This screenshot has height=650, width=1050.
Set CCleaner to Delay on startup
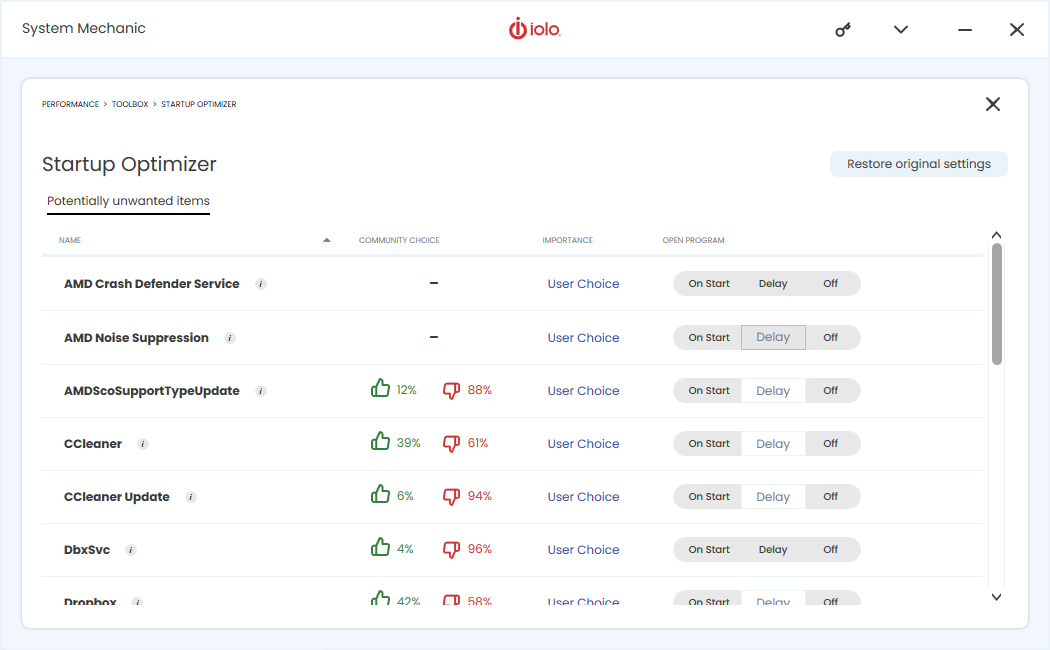(773, 444)
